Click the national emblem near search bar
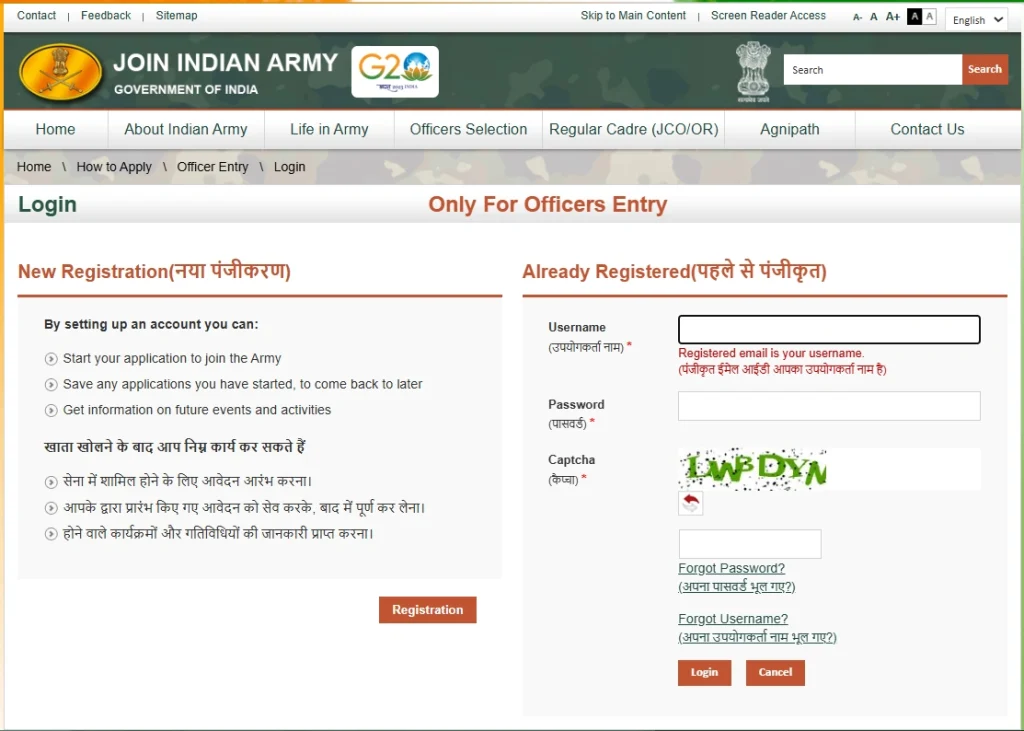1024x731 pixels. [x=752, y=70]
